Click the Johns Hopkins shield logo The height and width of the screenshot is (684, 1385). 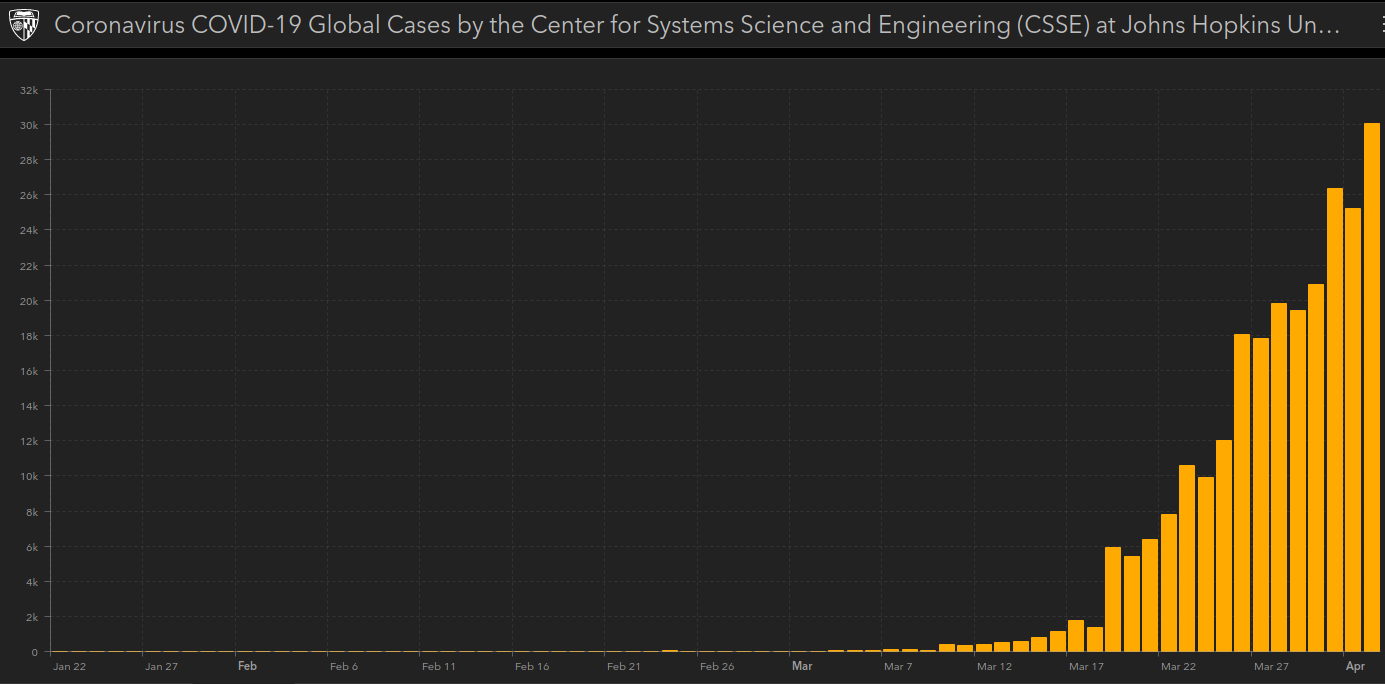[24, 26]
